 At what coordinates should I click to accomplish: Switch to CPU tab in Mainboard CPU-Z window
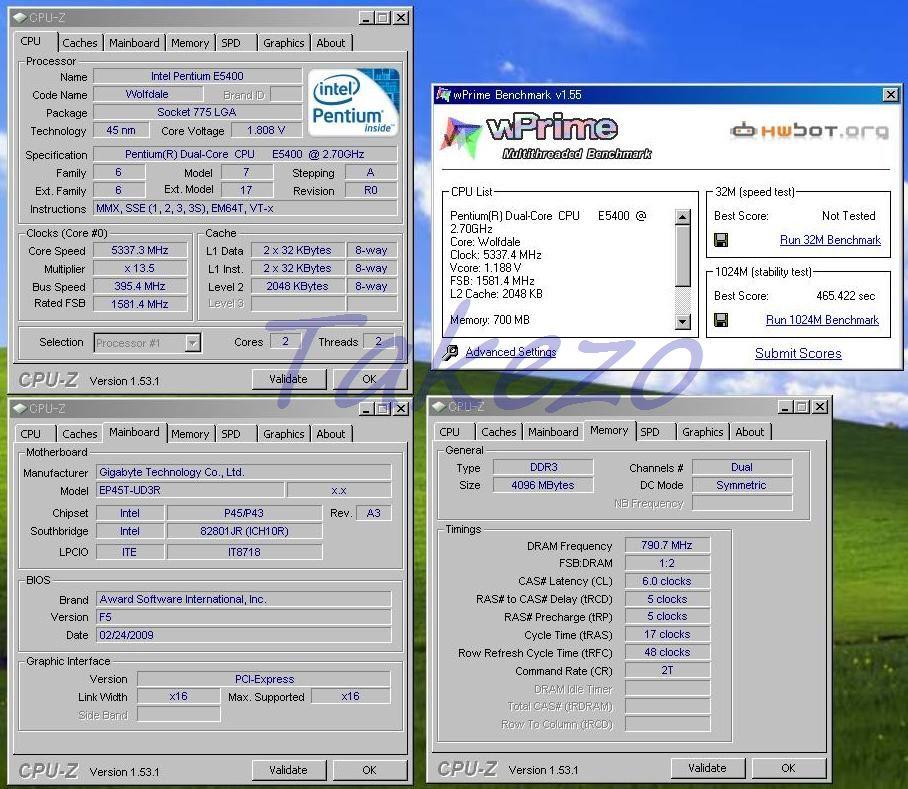[x=31, y=434]
